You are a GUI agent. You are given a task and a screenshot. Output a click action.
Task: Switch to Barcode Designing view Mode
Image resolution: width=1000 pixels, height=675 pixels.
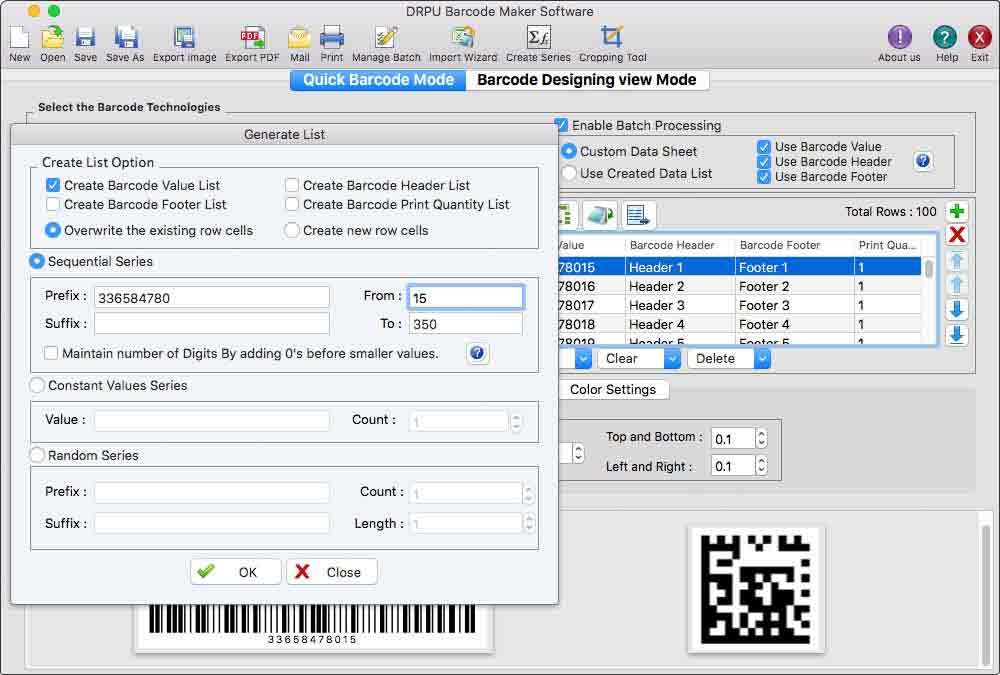coord(587,79)
